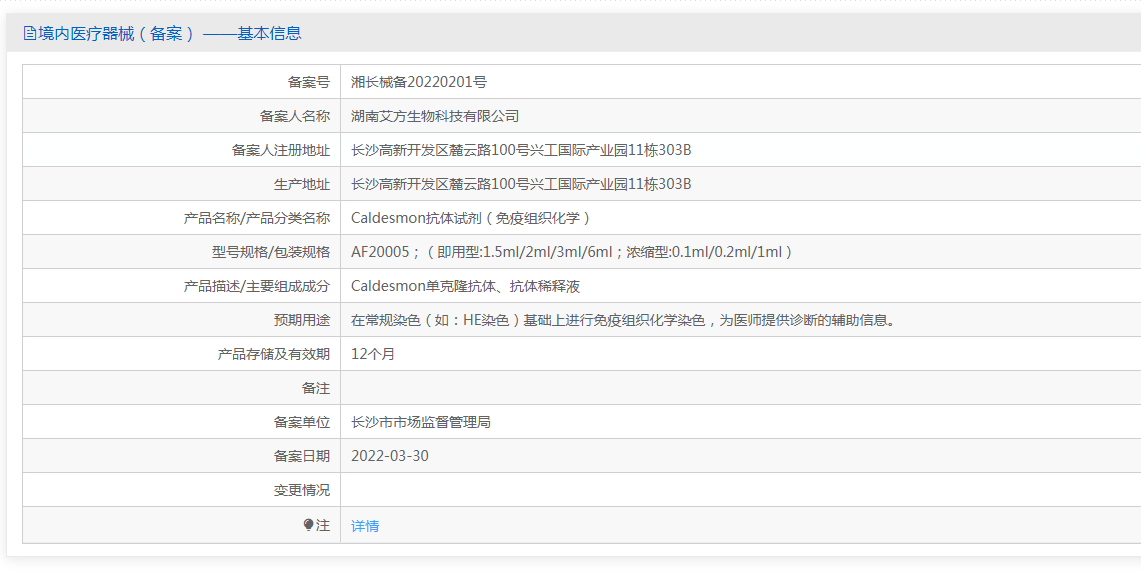Image resolution: width=1141 pixels, height=586 pixels.
Task: Select the filing date 2022-03-30
Action: (389, 456)
